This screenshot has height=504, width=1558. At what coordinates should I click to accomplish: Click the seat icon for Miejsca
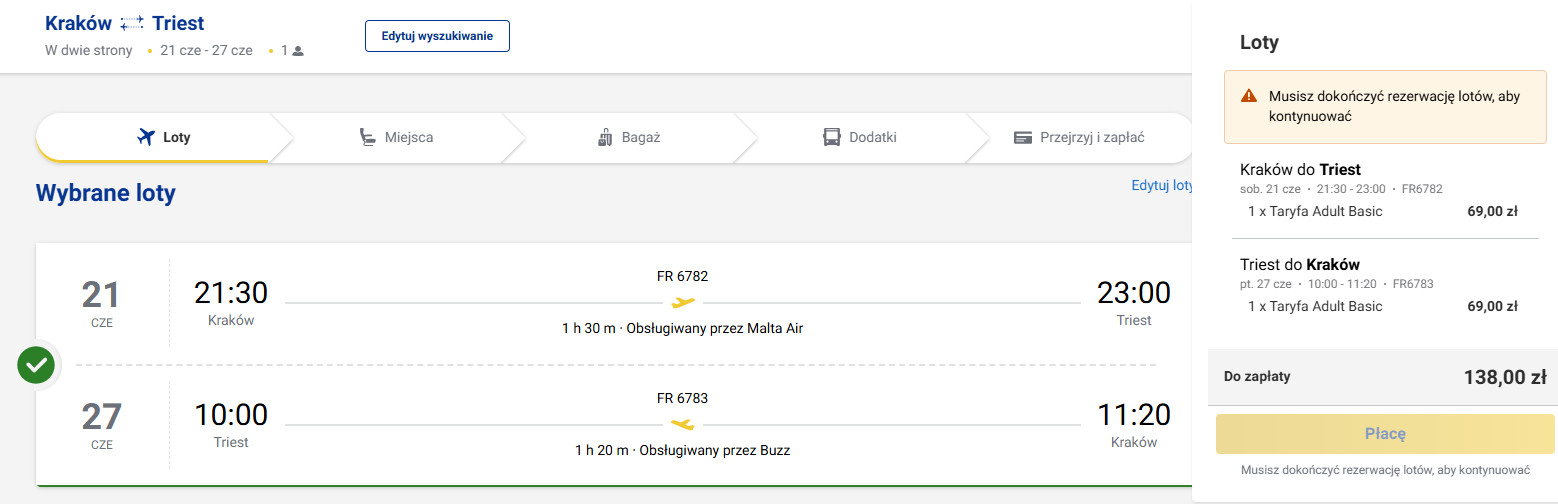pyautogui.click(x=368, y=137)
